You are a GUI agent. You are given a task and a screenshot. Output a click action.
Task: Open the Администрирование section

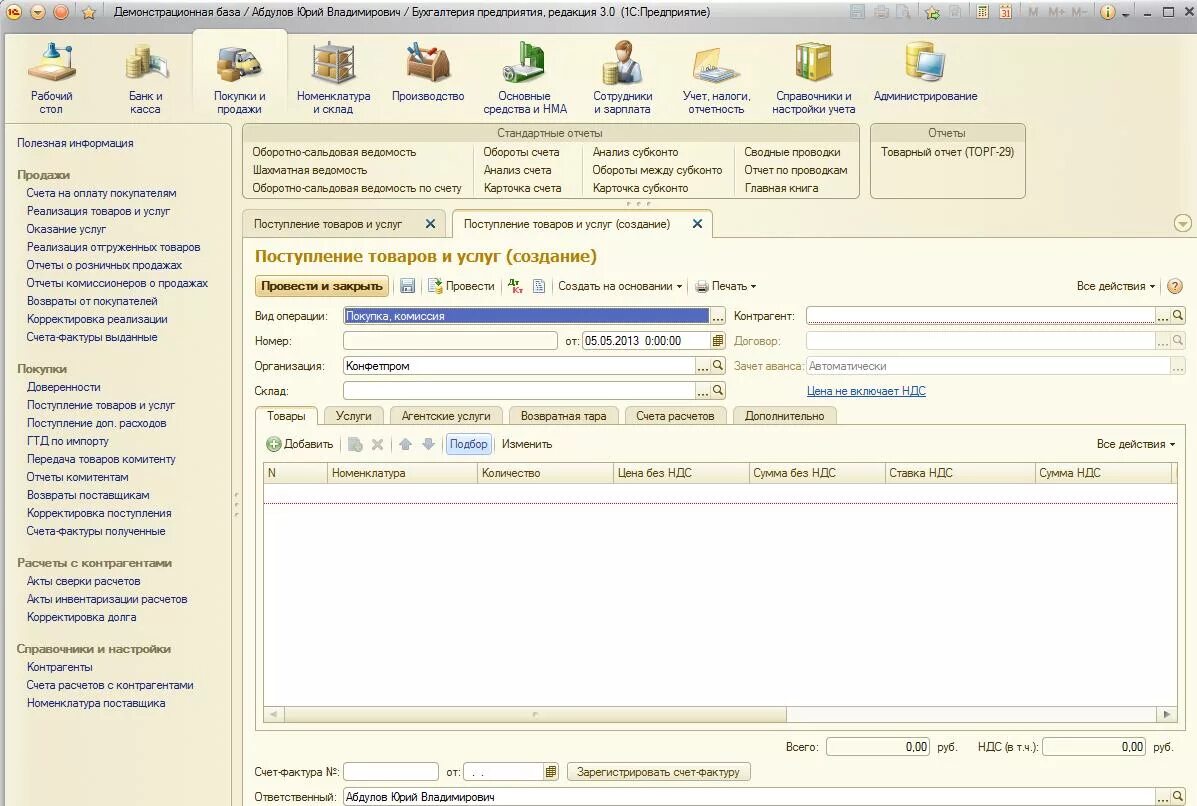coord(925,73)
